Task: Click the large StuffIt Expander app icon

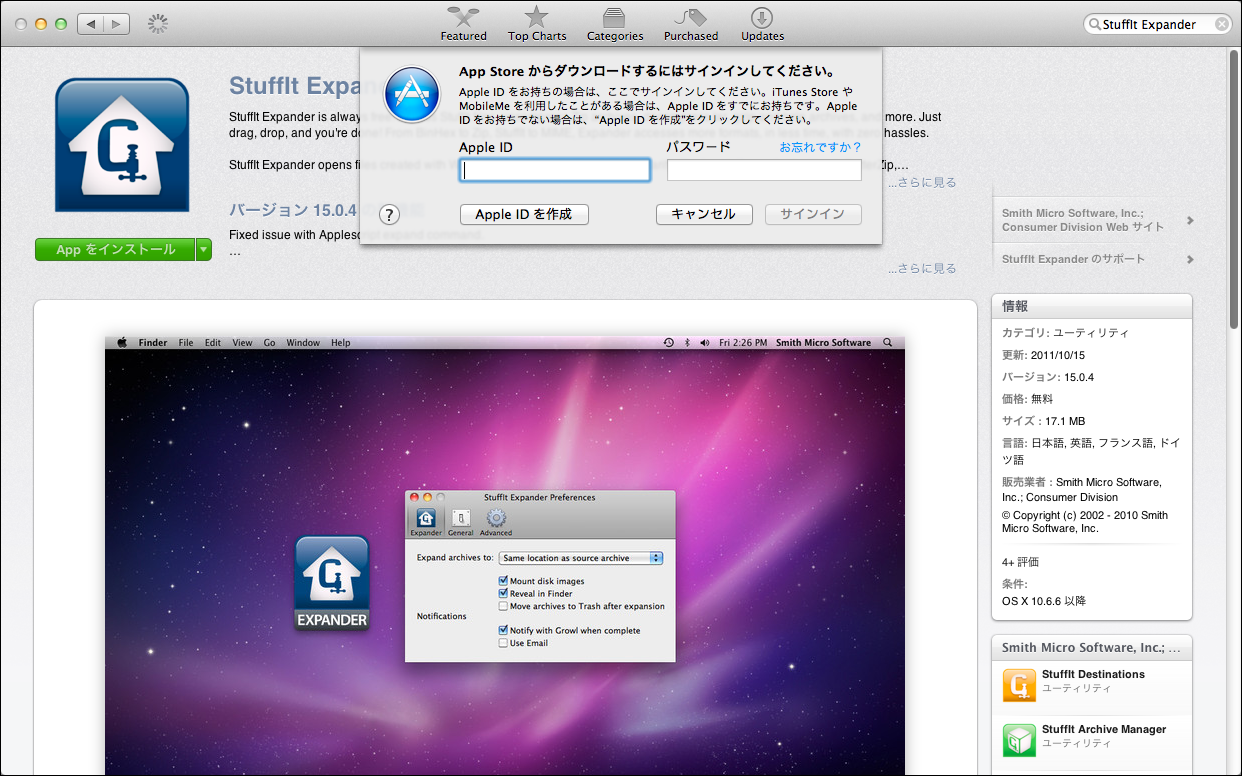Action: click(x=122, y=145)
